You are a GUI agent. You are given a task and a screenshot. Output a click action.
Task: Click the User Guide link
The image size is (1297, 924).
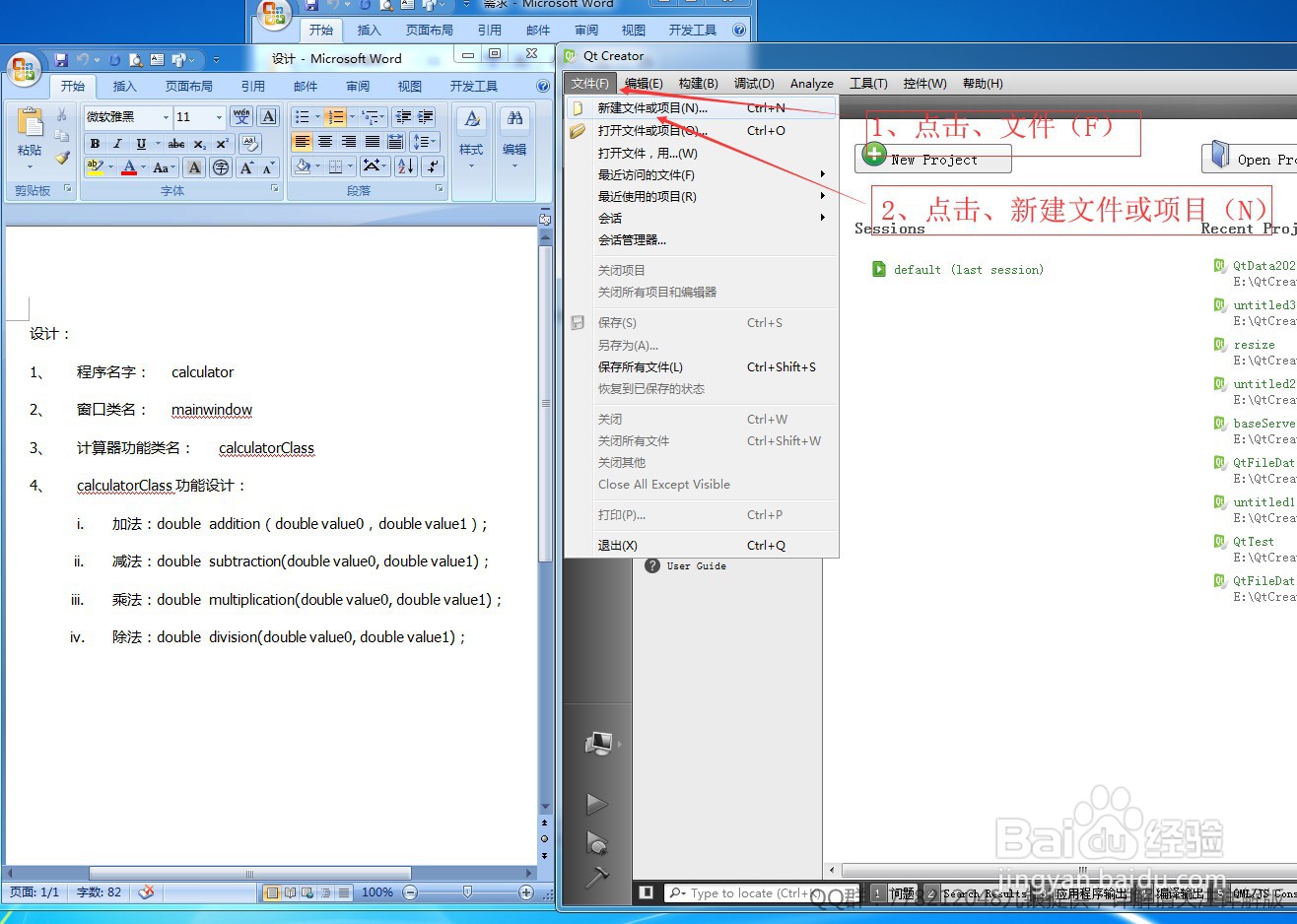696,565
